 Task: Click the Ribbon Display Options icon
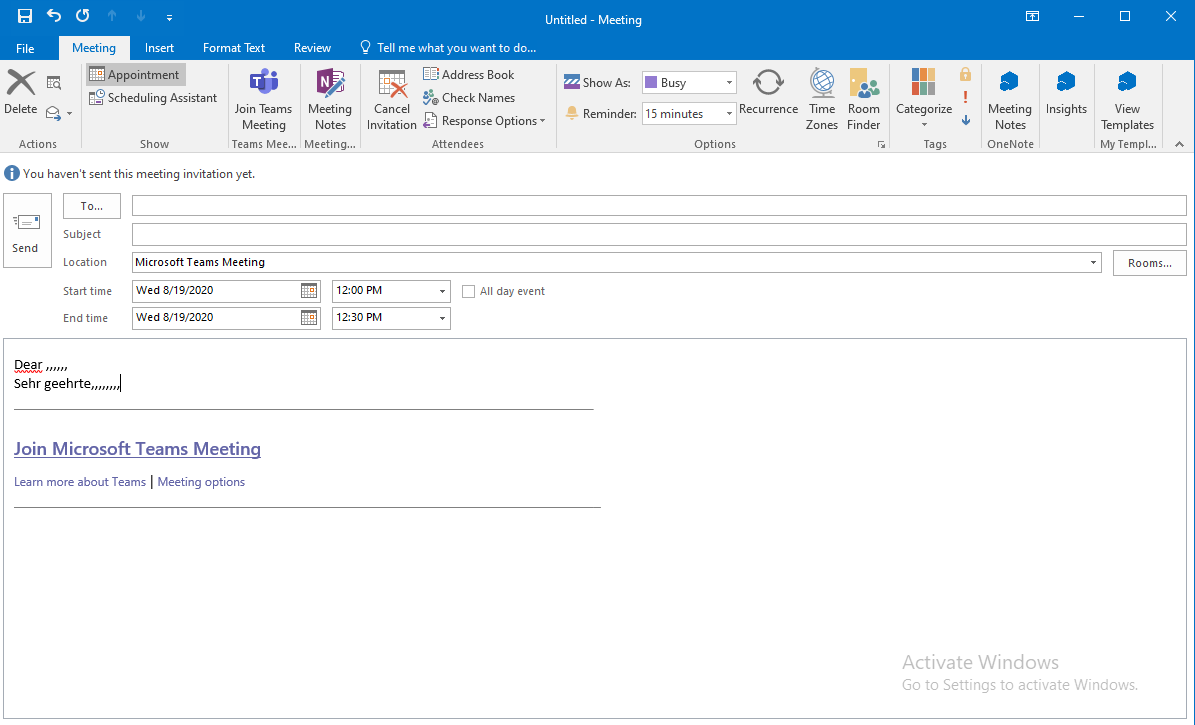click(x=1032, y=16)
